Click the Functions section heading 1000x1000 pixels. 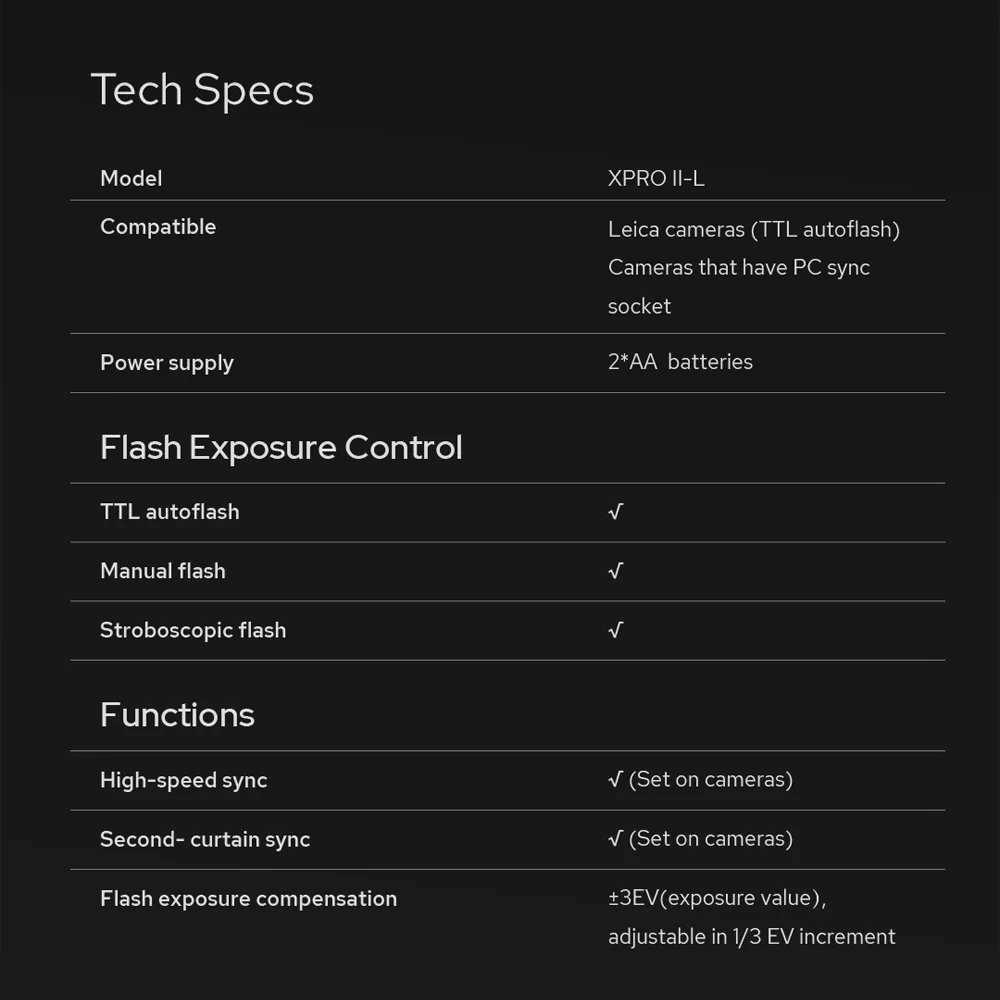(177, 715)
